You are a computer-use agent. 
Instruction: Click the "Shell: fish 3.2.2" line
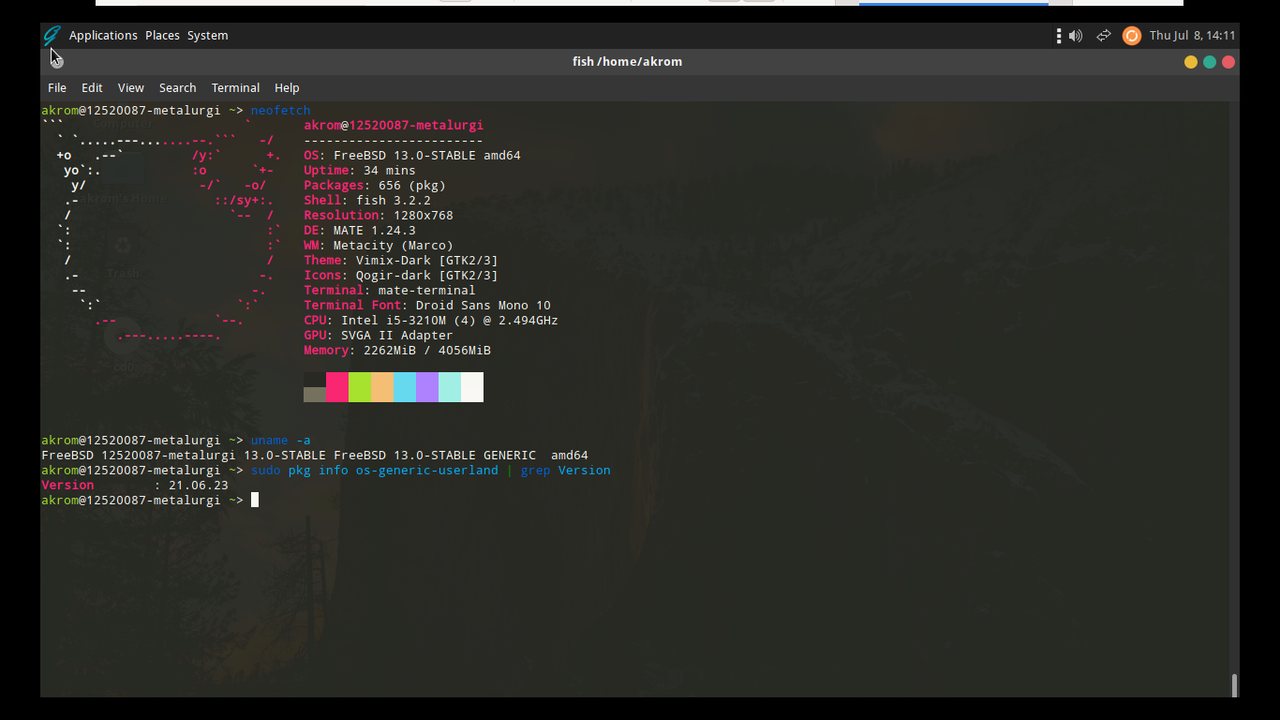tap(367, 200)
